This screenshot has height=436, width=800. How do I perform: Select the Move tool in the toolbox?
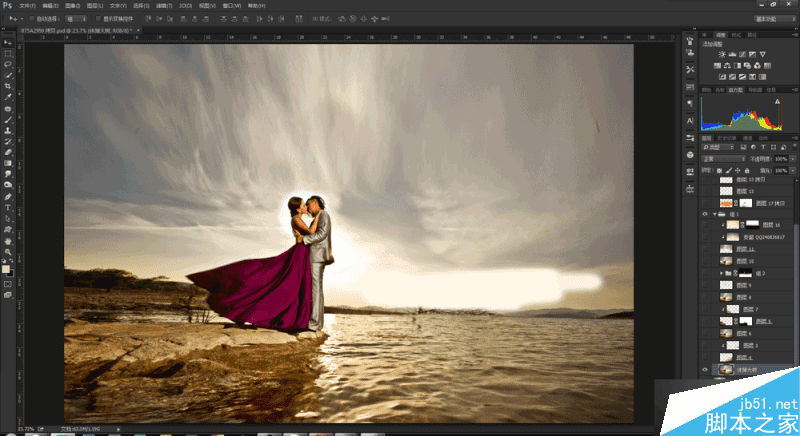pos(8,43)
